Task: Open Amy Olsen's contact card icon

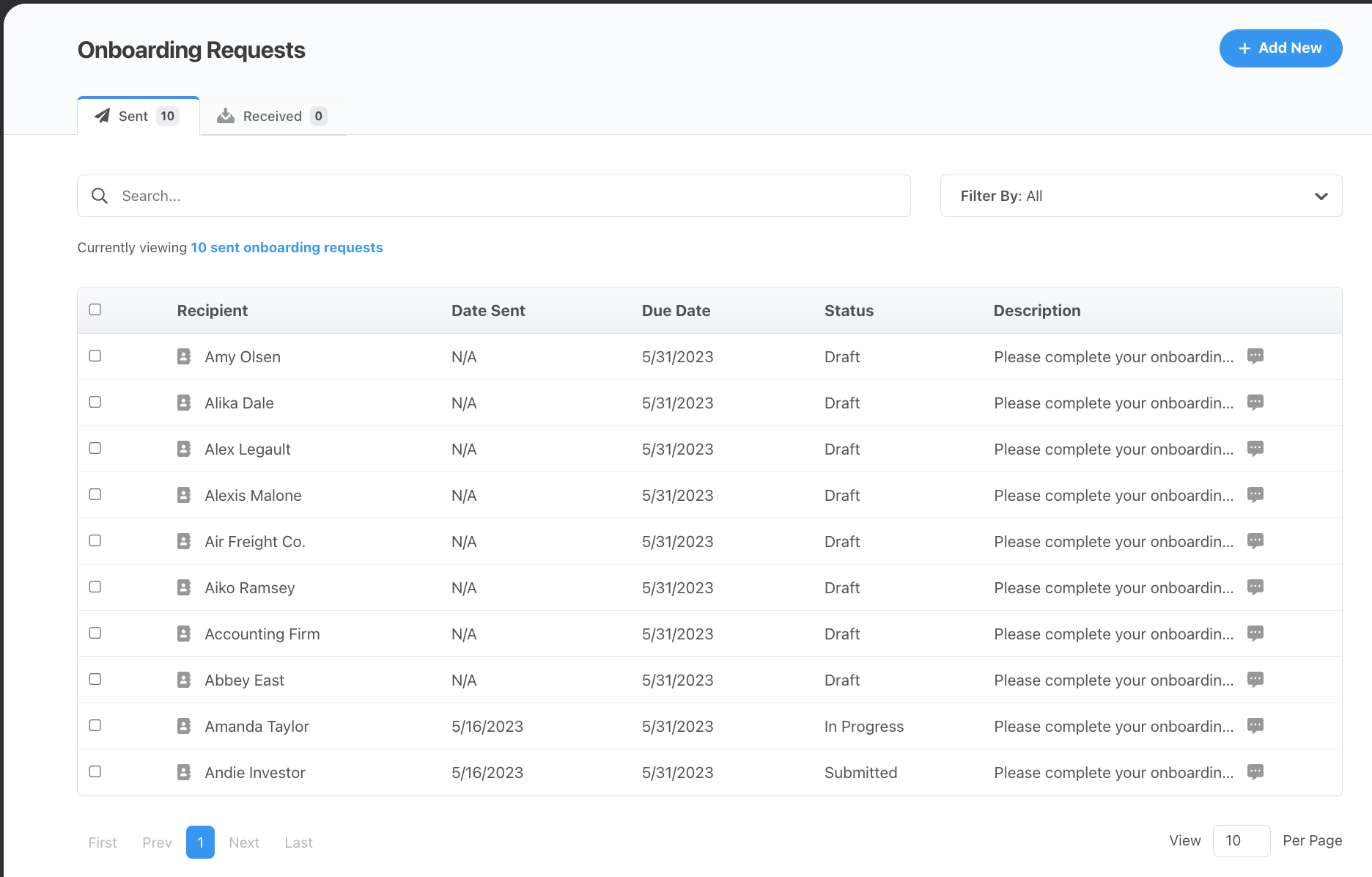Action: click(183, 356)
